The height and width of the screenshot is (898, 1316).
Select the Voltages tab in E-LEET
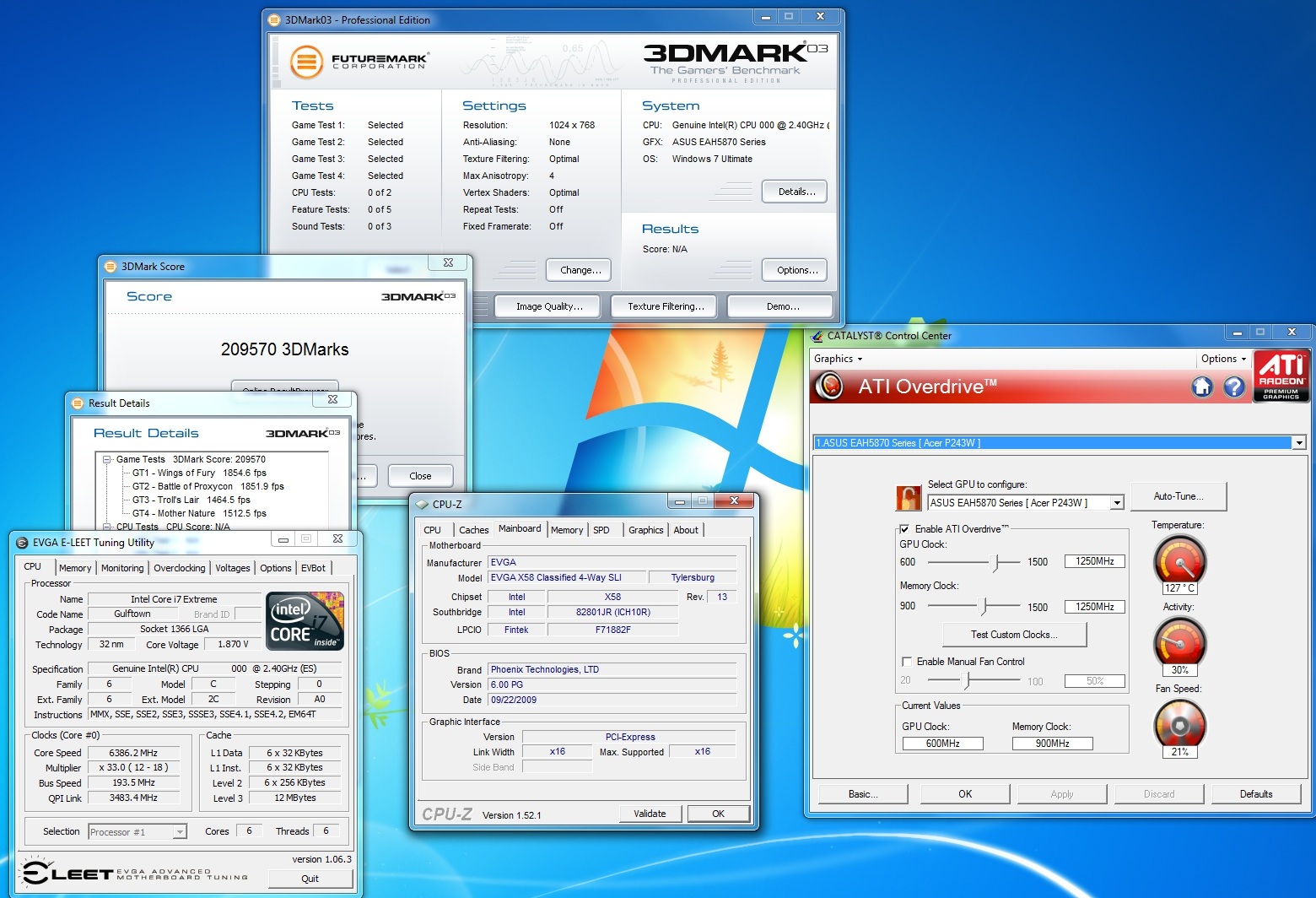tap(233, 568)
